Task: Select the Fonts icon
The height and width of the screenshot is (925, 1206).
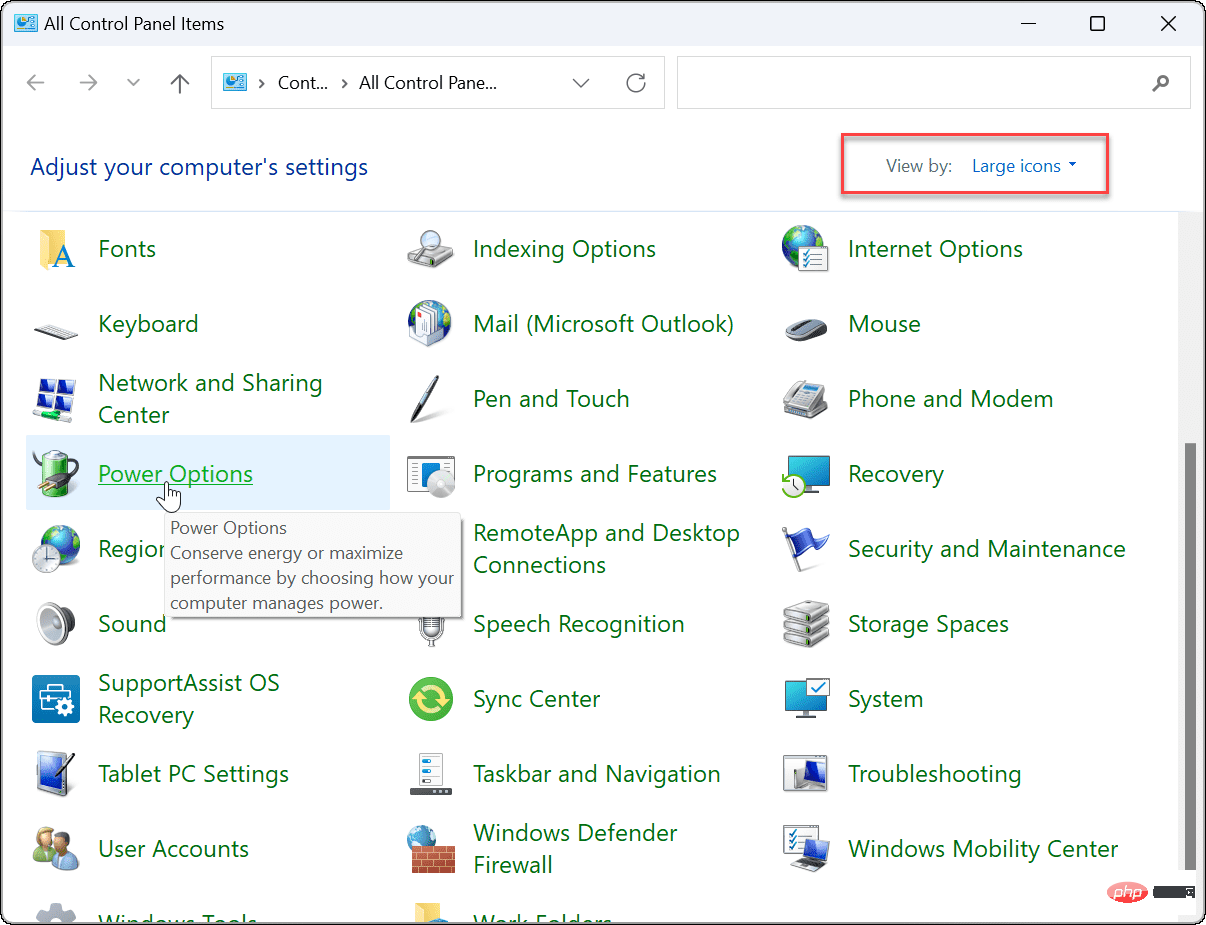Action: click(x=56, y=249)
